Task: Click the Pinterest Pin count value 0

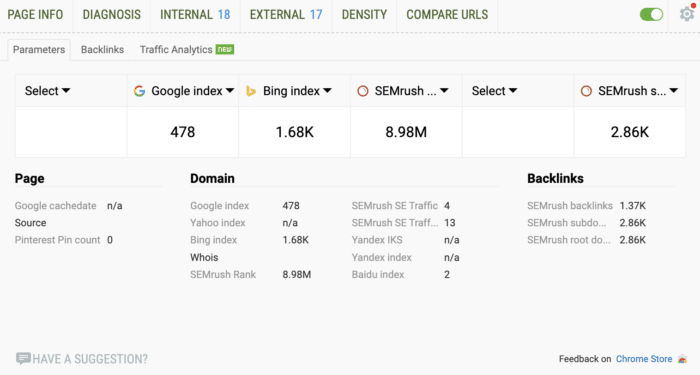Action: coord(110,240)
